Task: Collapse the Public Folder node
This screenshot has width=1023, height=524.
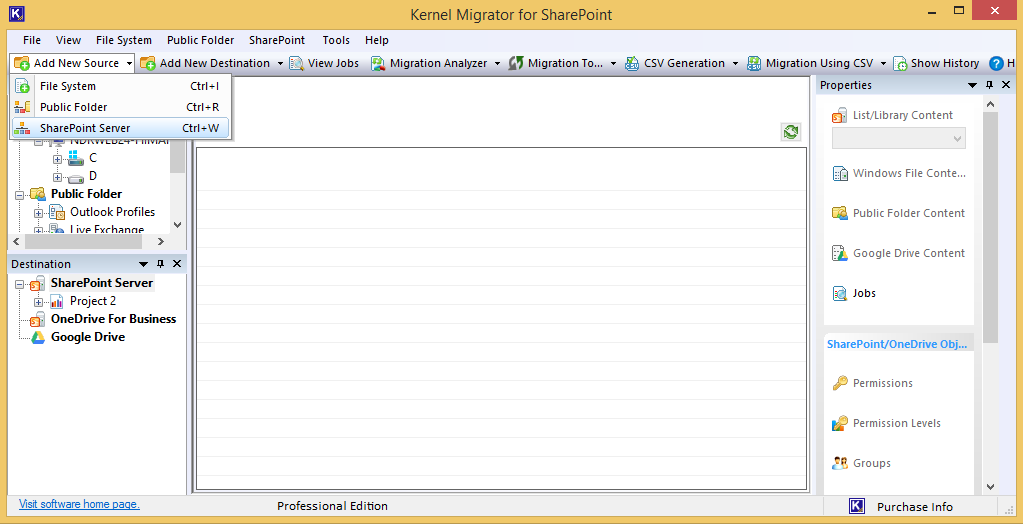Action: [x=19, y=194]
